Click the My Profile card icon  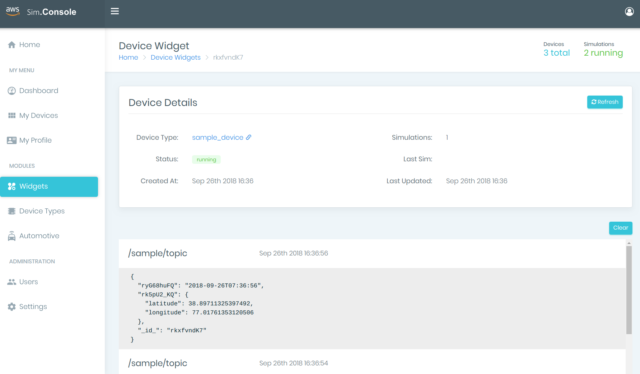point(12,140)
